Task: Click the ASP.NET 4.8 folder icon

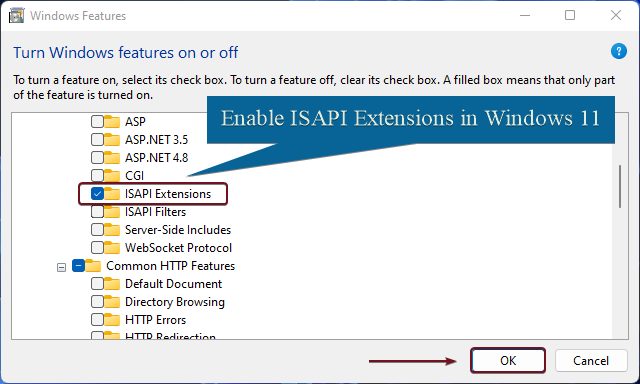Action: pyautogui.click(x=112, y=158)
